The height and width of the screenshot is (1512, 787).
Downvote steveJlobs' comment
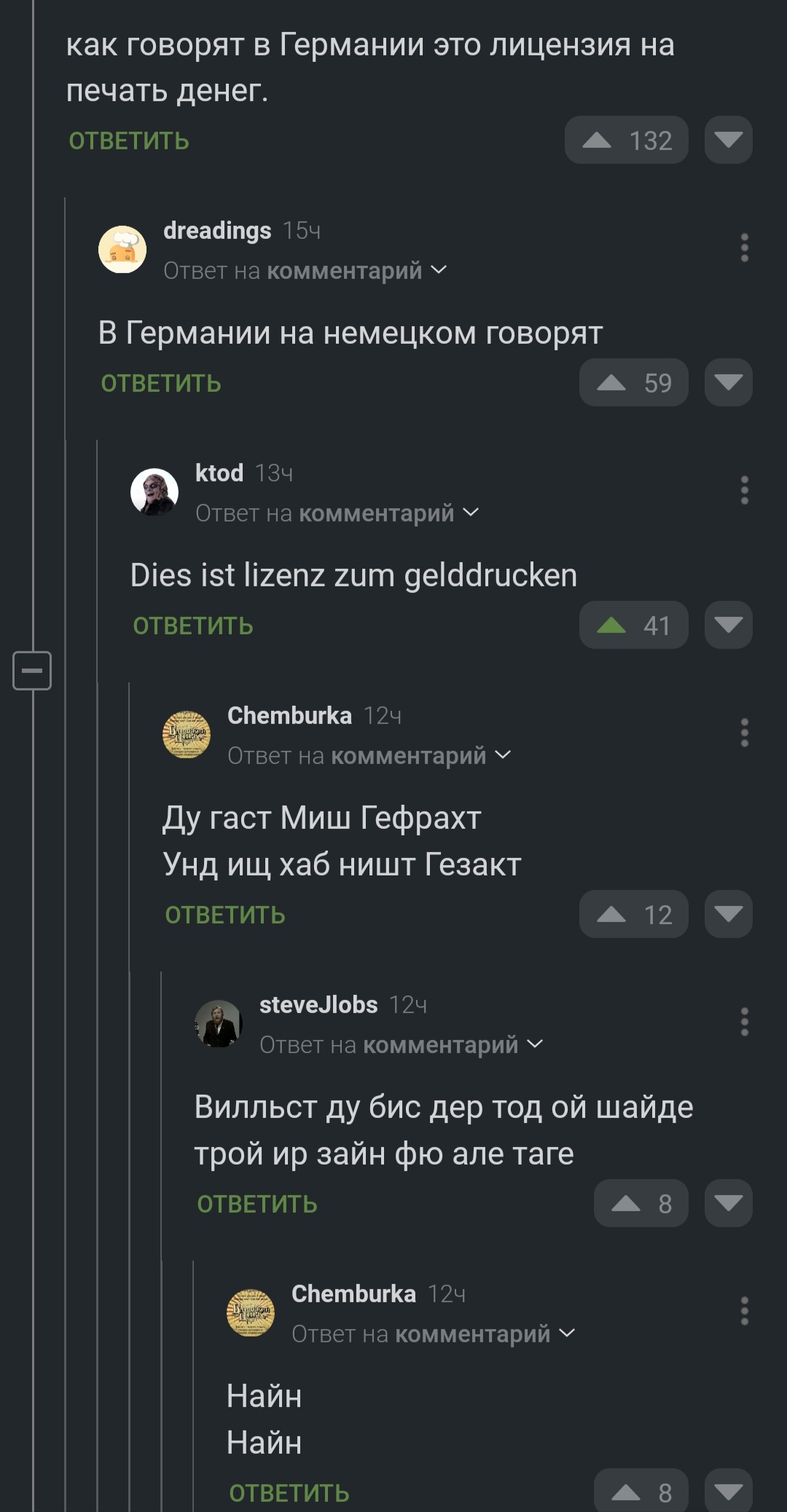pos(728,1203)
